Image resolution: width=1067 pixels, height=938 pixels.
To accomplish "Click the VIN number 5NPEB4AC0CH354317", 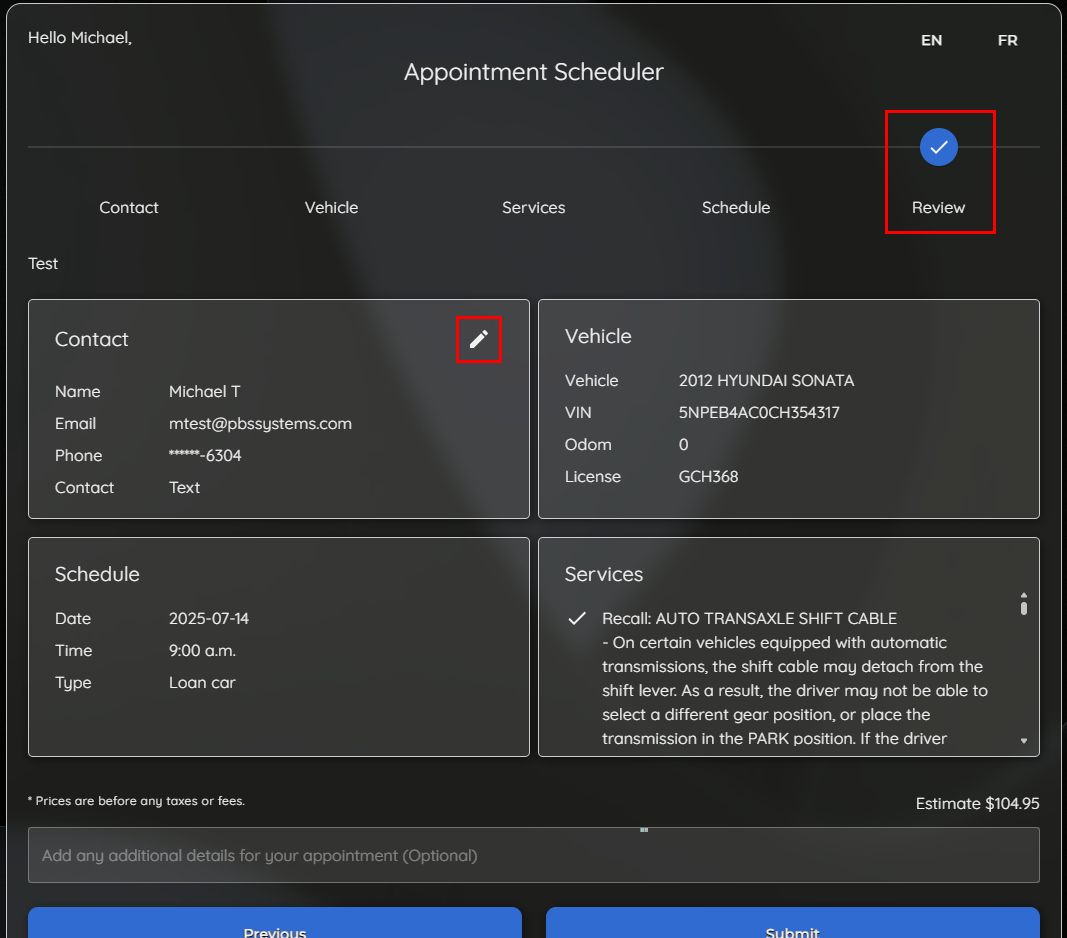I will pyautogui.click(x=759, y=413).
